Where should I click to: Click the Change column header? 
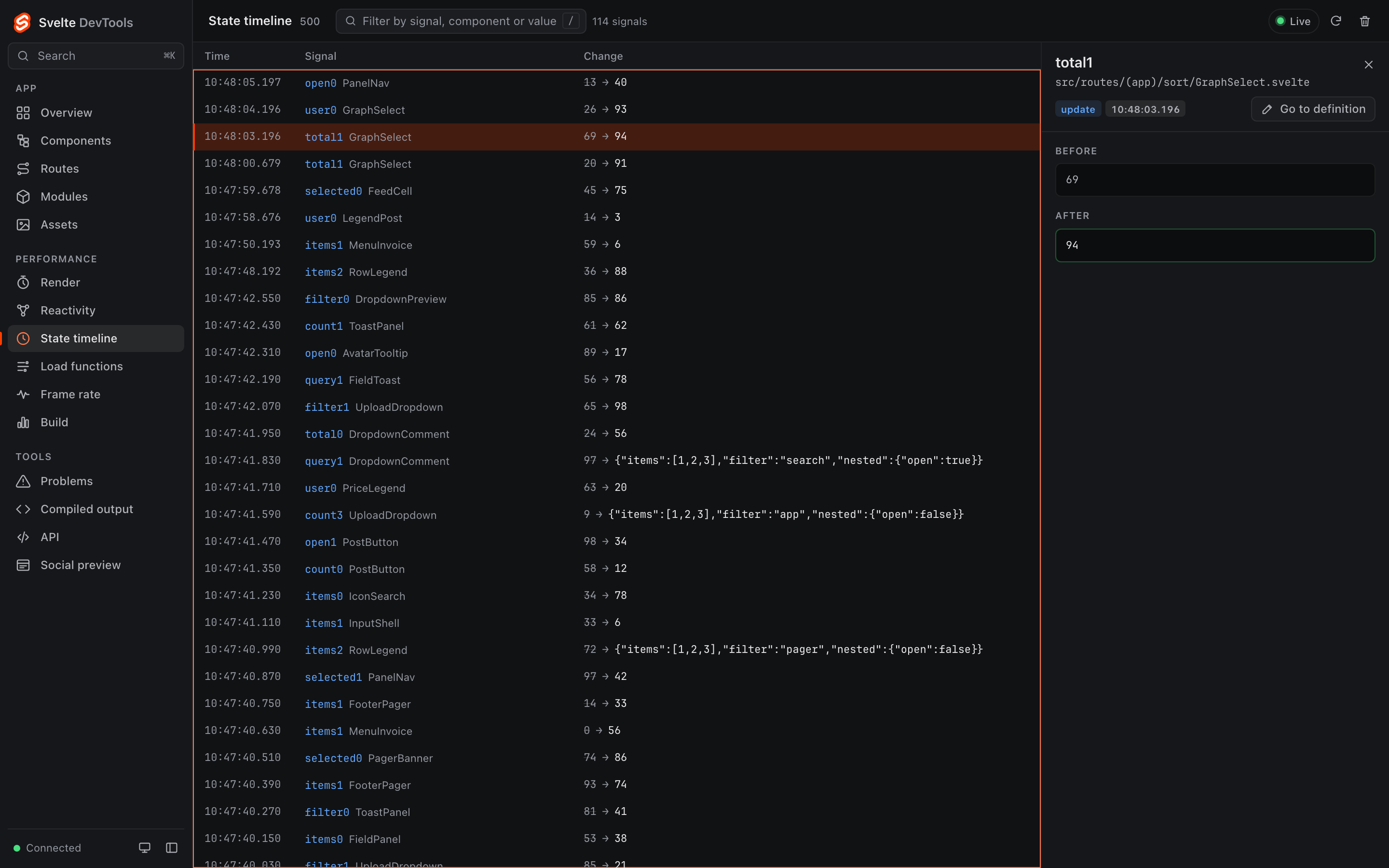603,56
